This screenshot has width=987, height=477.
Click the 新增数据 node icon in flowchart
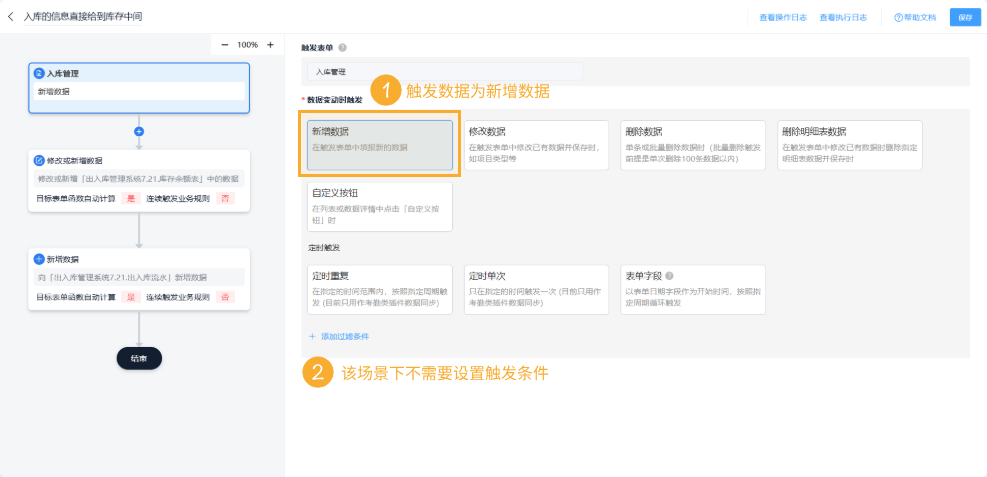click(39, 259)
